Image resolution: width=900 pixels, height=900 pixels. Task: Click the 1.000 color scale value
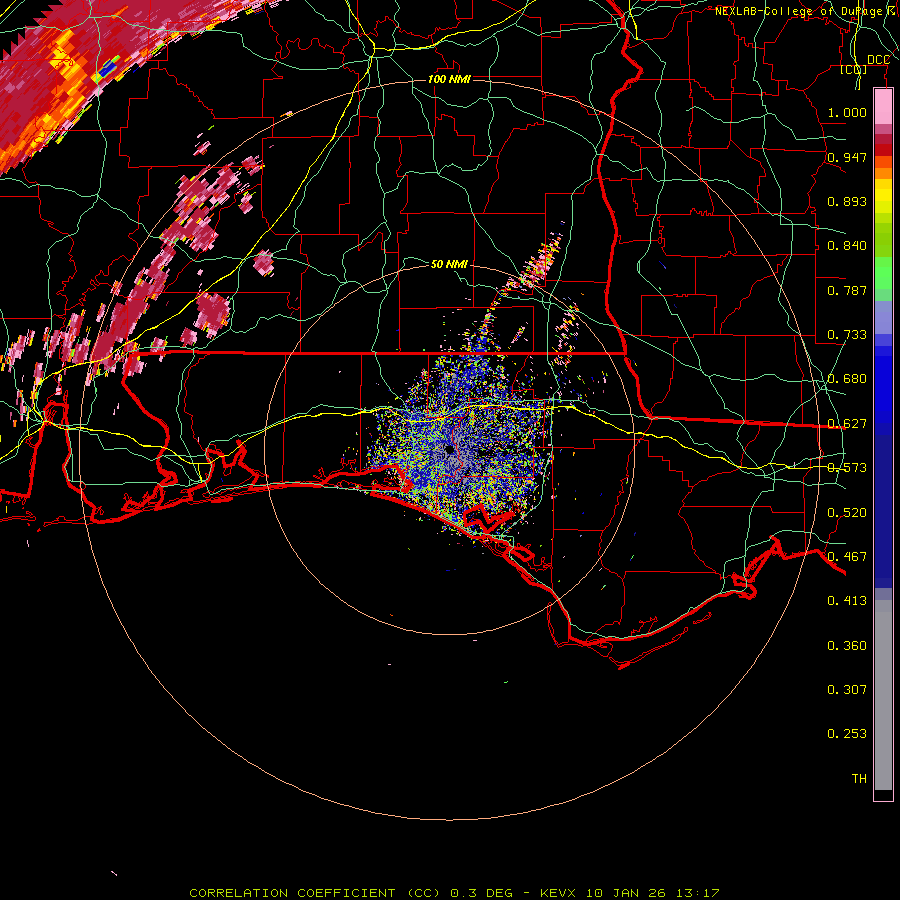tap(847, 112)
